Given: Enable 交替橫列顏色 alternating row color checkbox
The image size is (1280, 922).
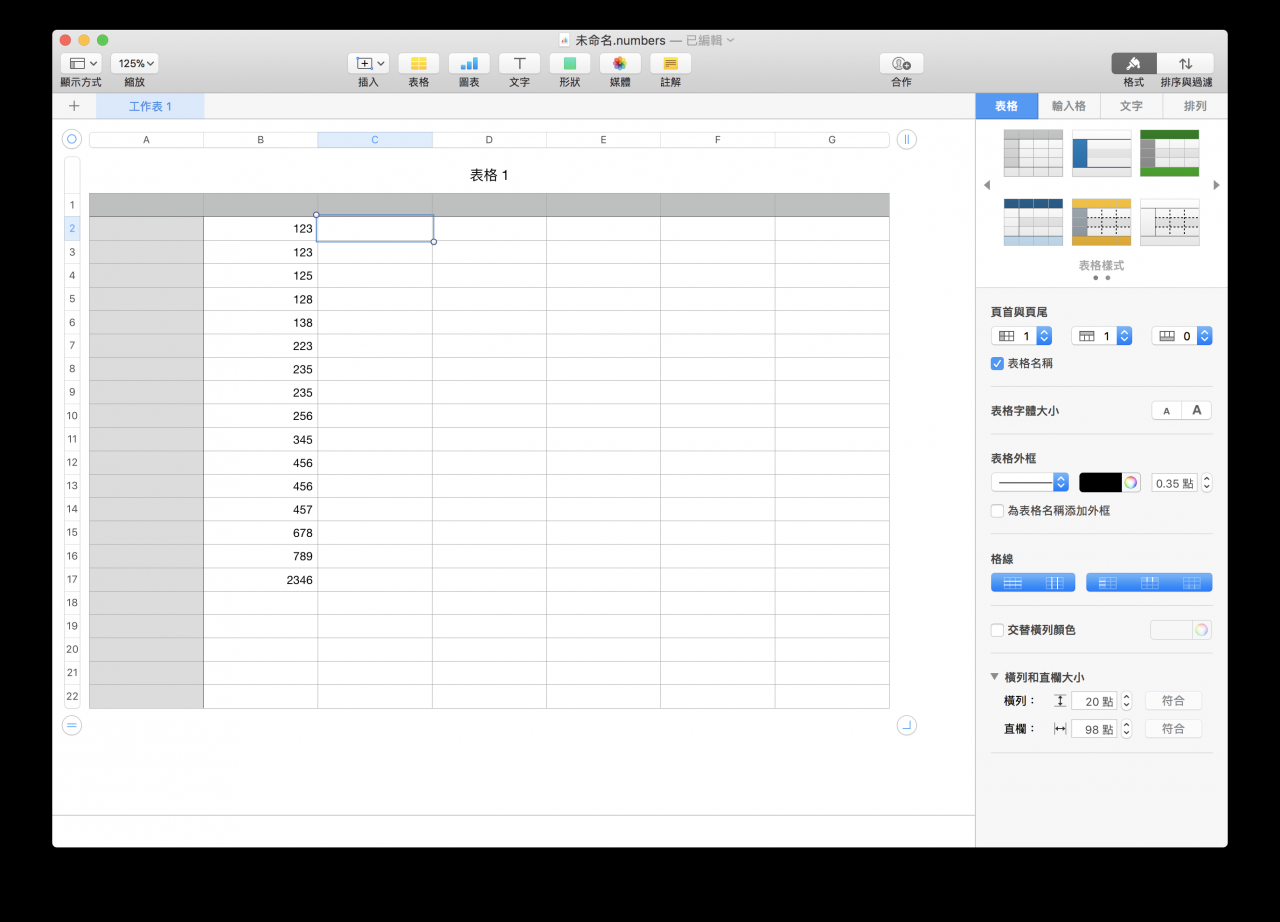Looking at the screenshot, I should coord(997,630).
